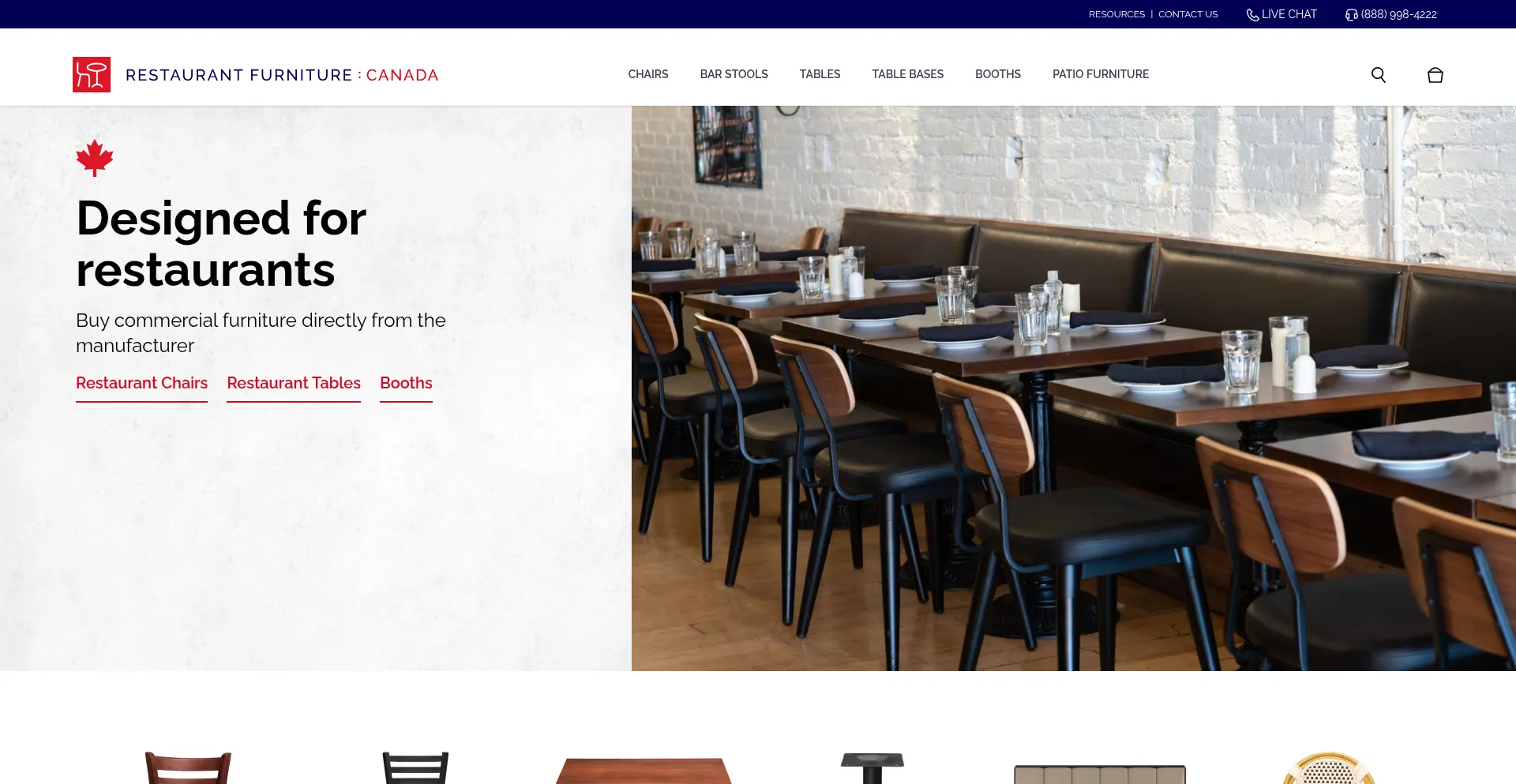Select the wooden table top thumbnail
This screenshot has width=1516, height=784.
tap(644, 771)
